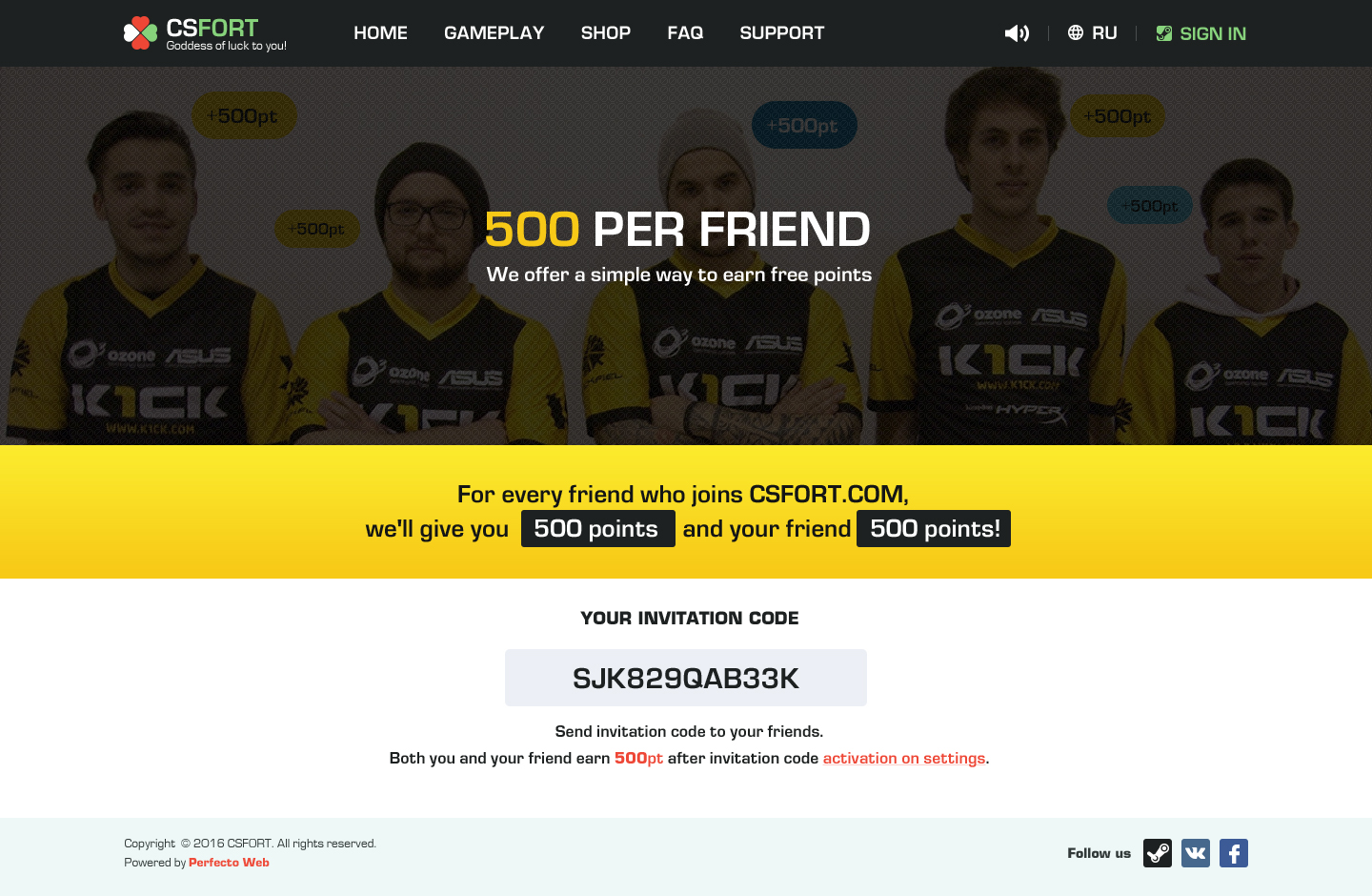This screenshot has width=1372, height=896.
Task: Click the Steam icon beside Sign In
Action: click(x=1164, y=33)
